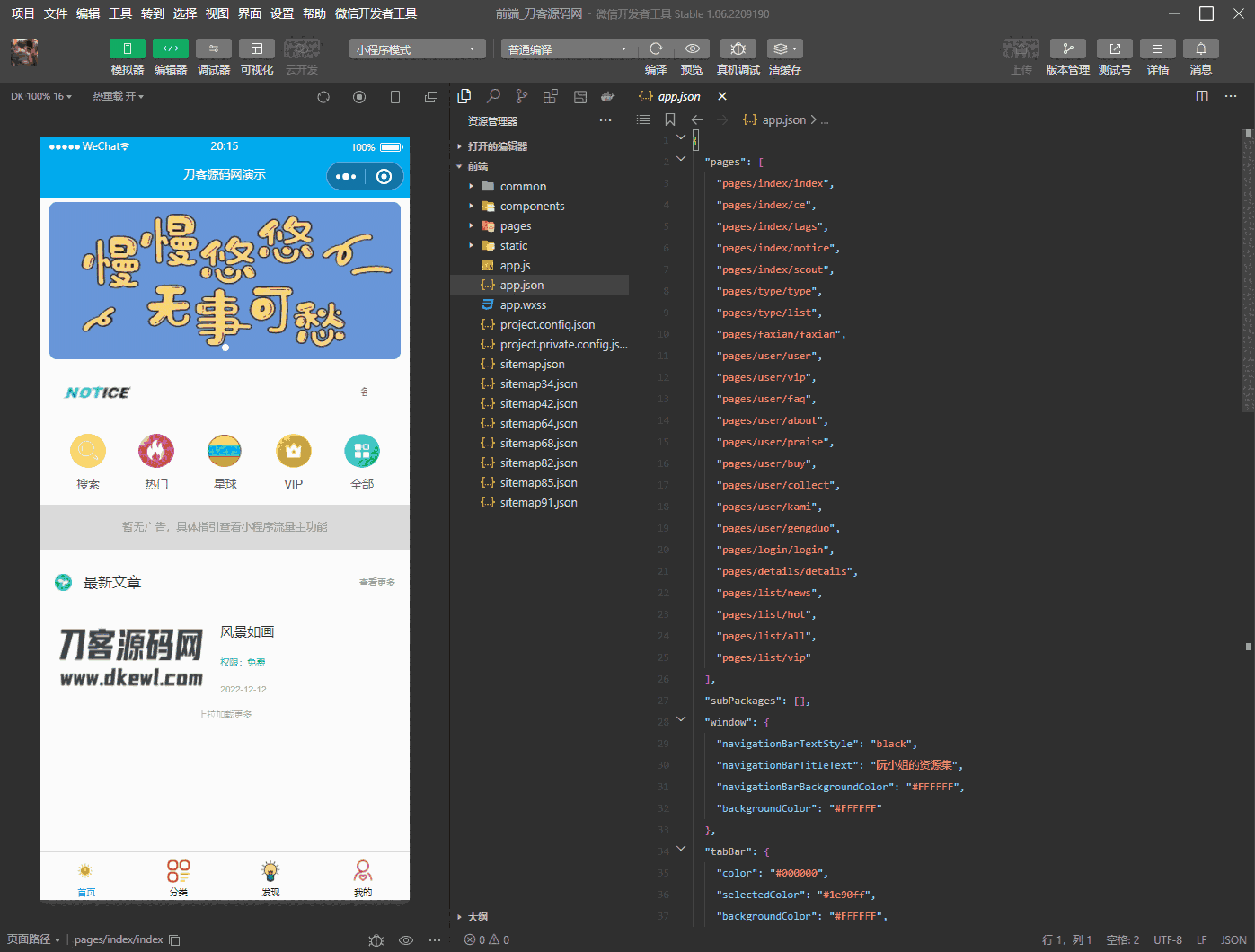Tap the 我的 tab in simulator
Image resolution: width=1255 pixels, height=952 pixels.
click(x=362, y=877)
